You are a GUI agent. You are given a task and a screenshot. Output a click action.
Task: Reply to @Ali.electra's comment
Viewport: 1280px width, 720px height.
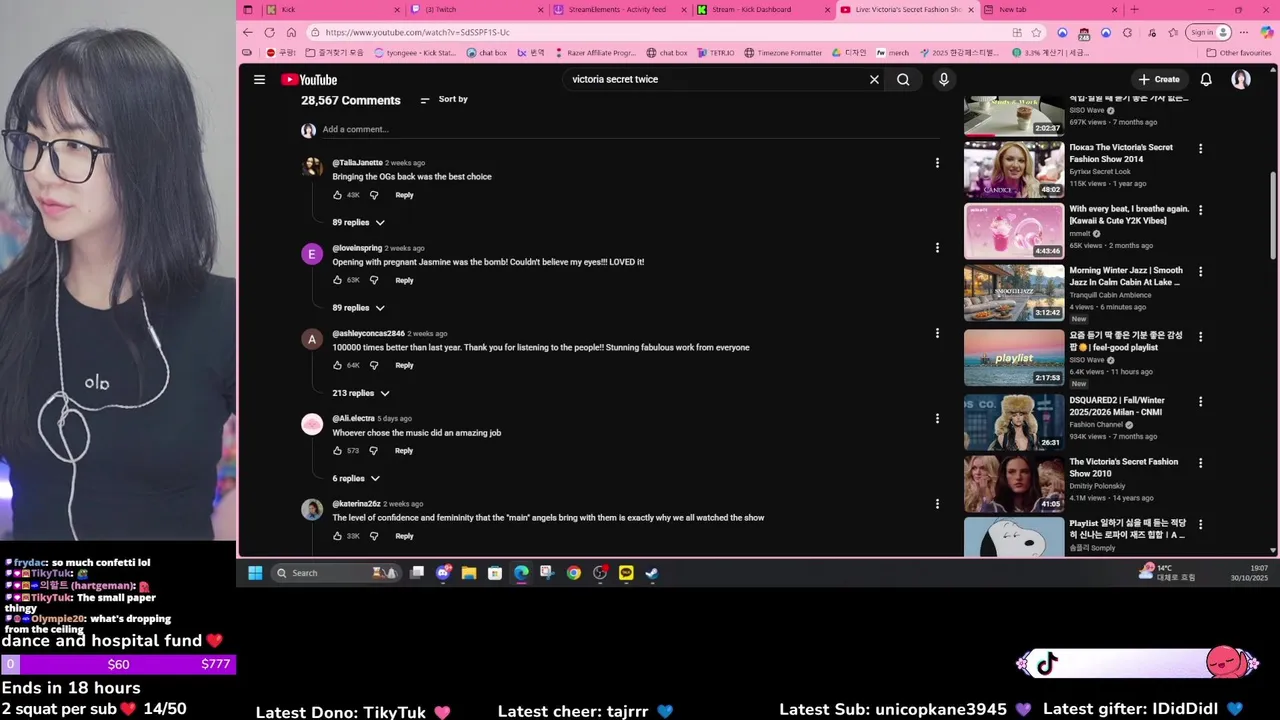click(x=404, y=450)
